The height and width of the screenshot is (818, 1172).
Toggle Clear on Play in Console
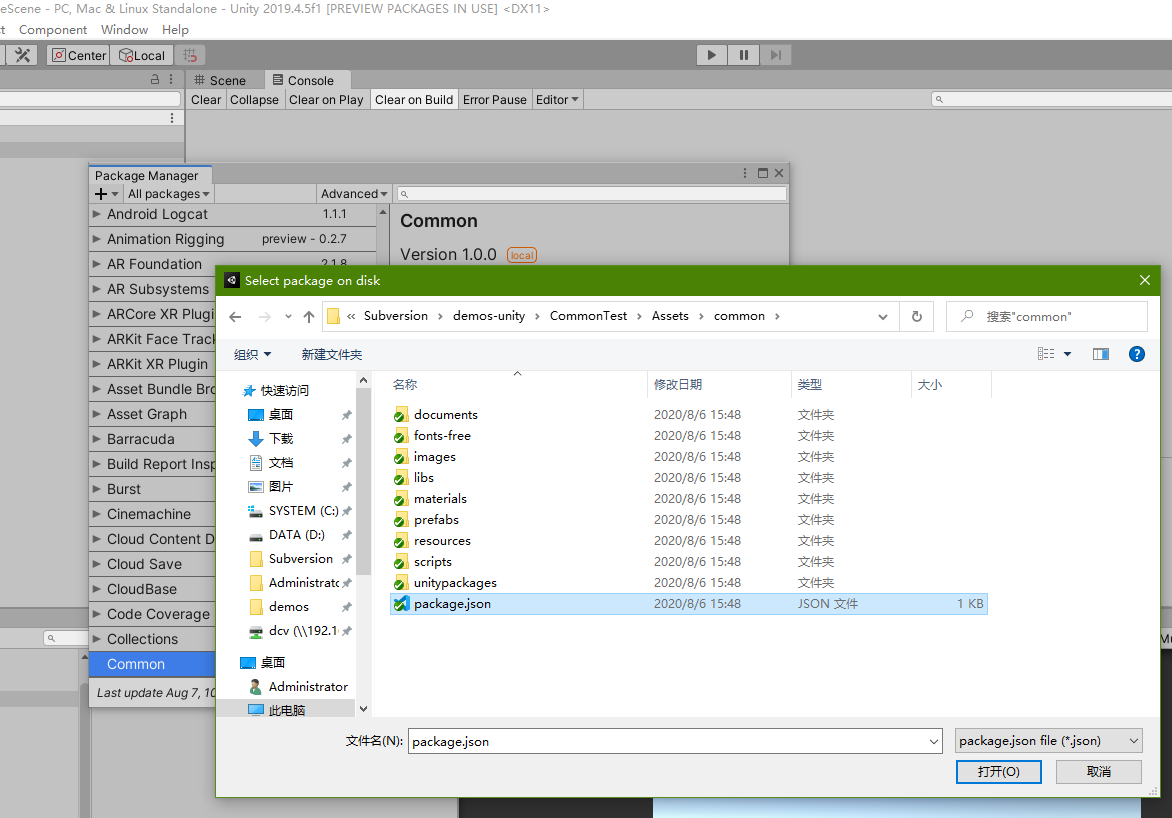click(x=326, y=99)
